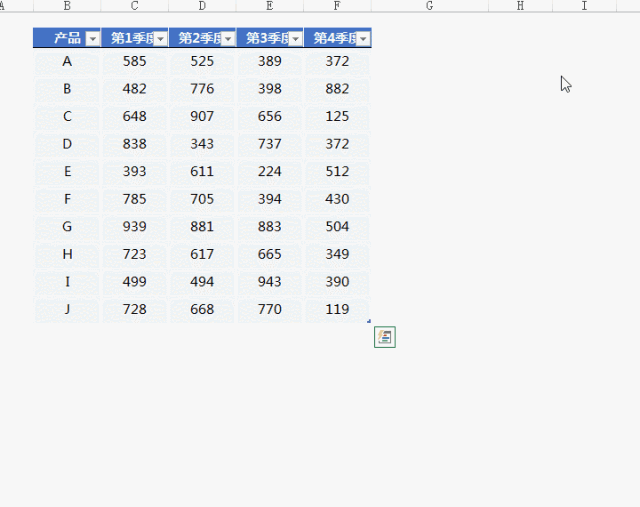Click cell with value 393
640x507 pixels.
pyautogui.click(x=134, y=172)
